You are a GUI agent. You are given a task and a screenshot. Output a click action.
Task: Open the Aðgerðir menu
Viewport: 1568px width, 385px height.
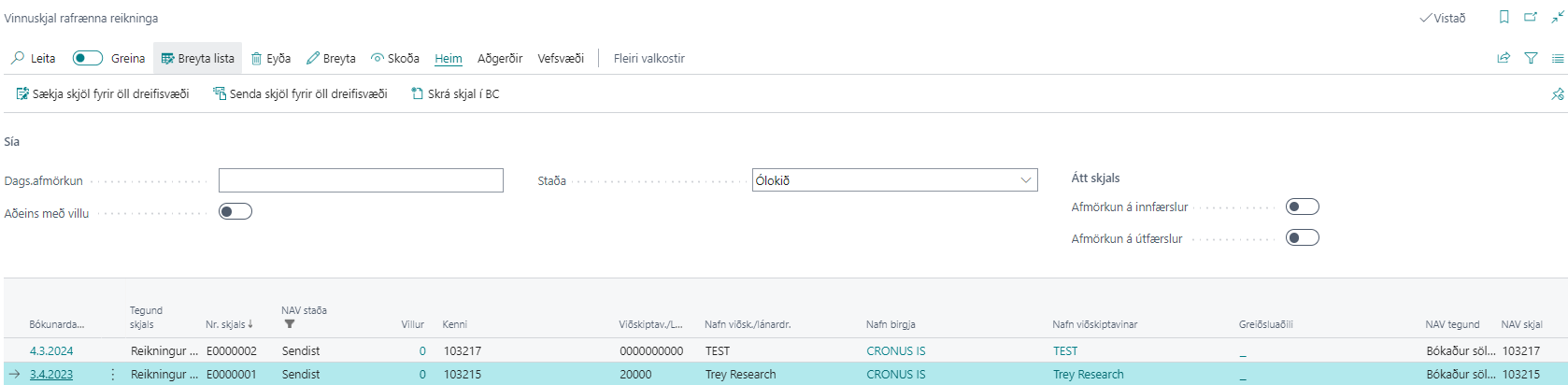pos(500,58)
